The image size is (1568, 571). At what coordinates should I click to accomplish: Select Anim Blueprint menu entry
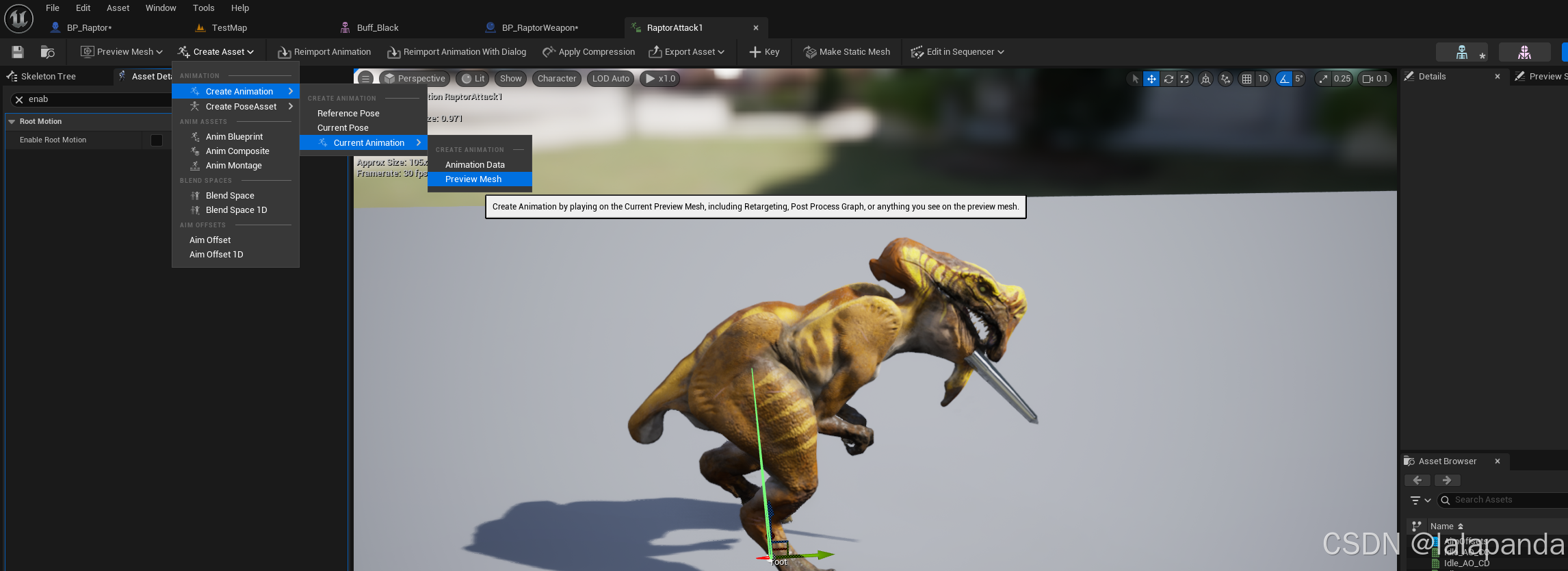235,137
